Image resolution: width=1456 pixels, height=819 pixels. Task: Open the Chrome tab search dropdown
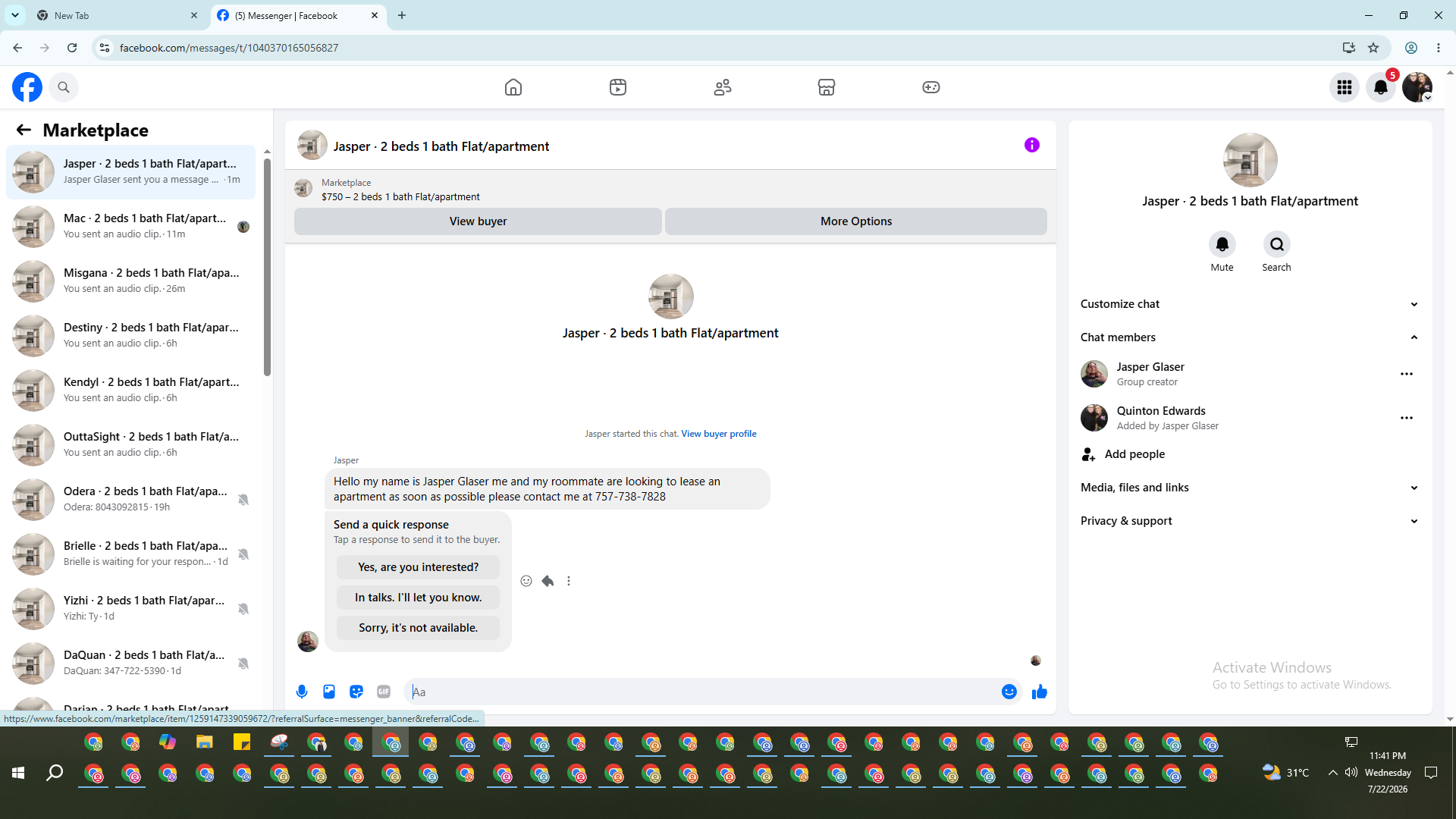(15, 15)
